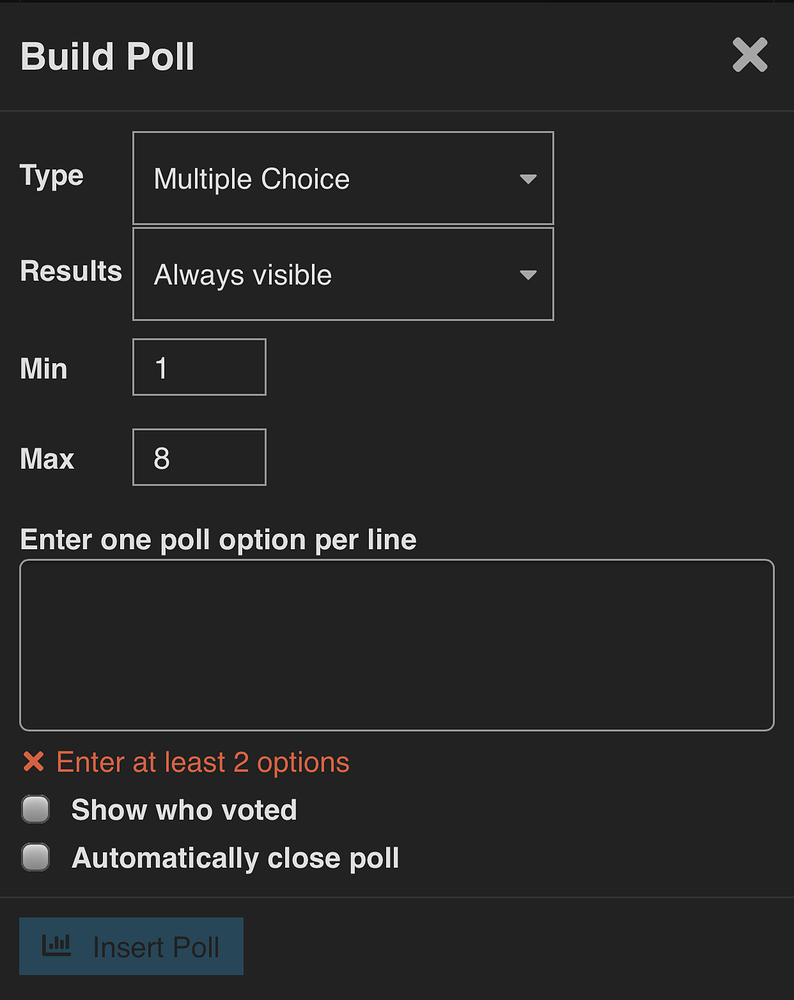
Task: Enable Automatically close poll option
Action: [x=35, y=856]
